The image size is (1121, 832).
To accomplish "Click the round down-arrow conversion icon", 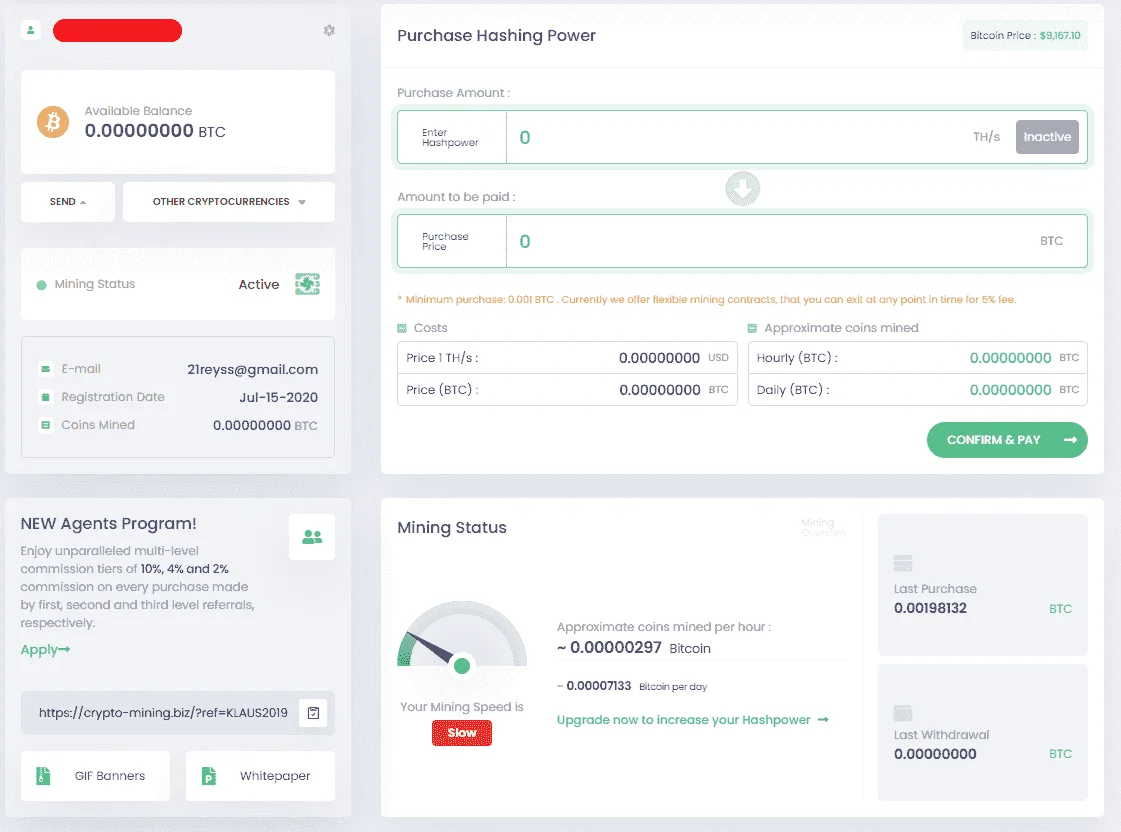I will (742, 189).
